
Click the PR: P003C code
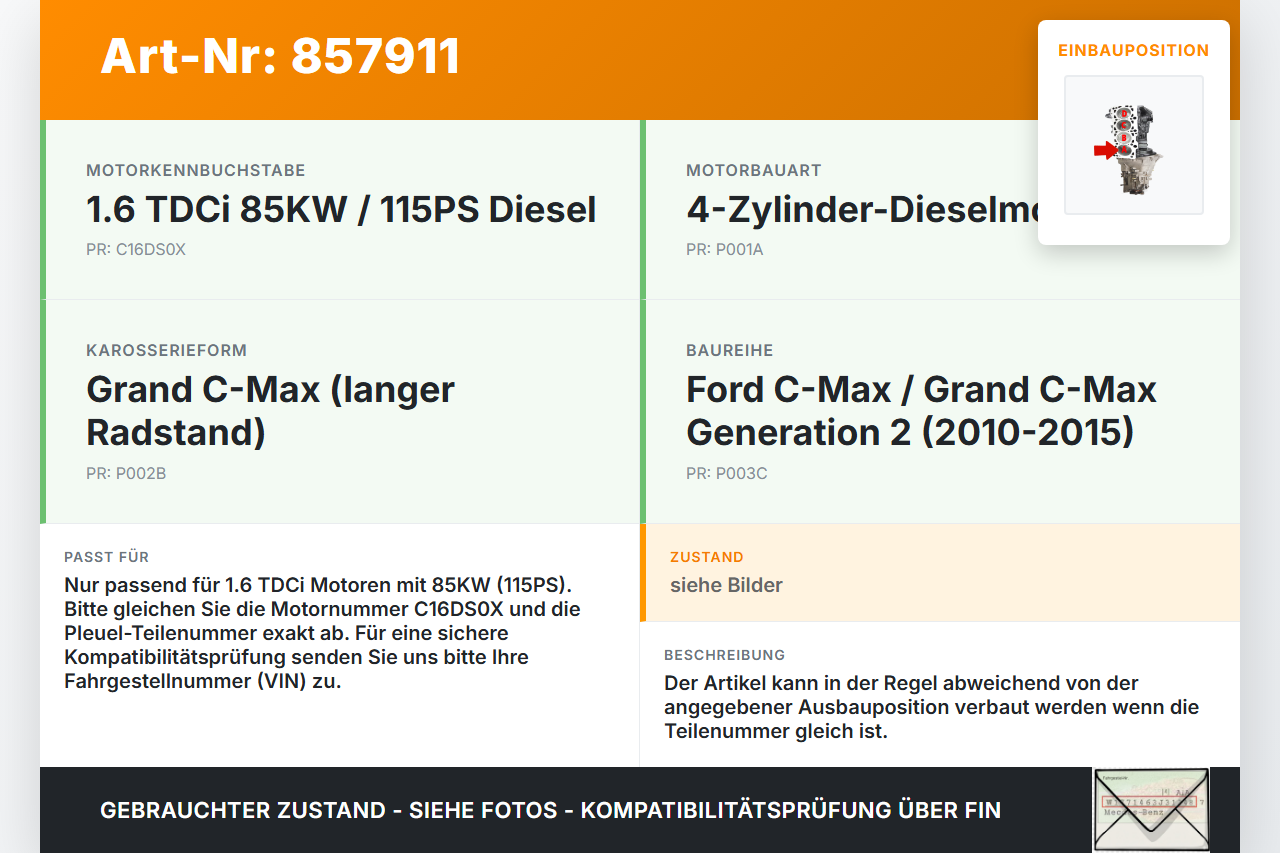pos(727,473)
